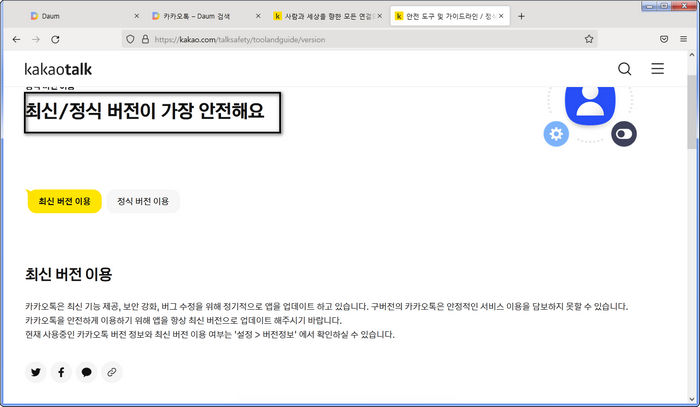Share via KakaoTalk speech bubble icon

87,372
